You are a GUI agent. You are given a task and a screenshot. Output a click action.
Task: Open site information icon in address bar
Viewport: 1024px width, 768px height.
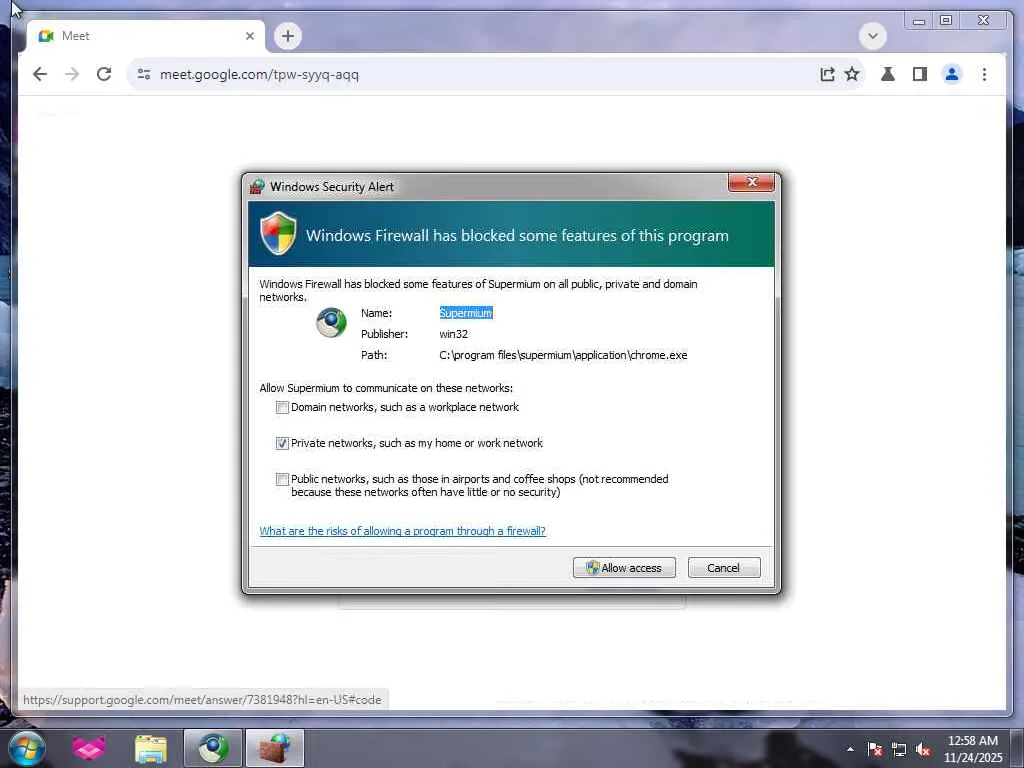(x=144, y=74)
